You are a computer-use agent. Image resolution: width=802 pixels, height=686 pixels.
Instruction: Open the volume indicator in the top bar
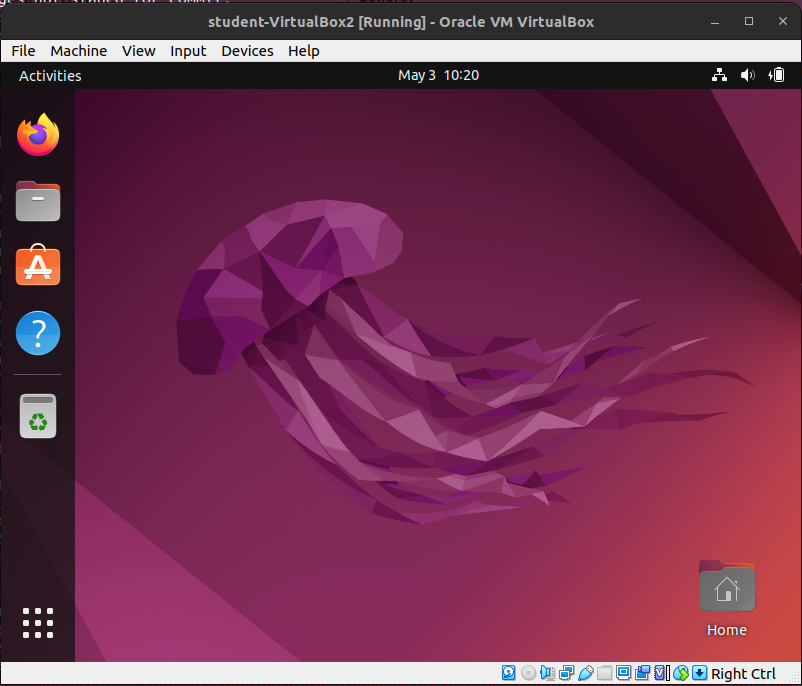coord(748,75)
